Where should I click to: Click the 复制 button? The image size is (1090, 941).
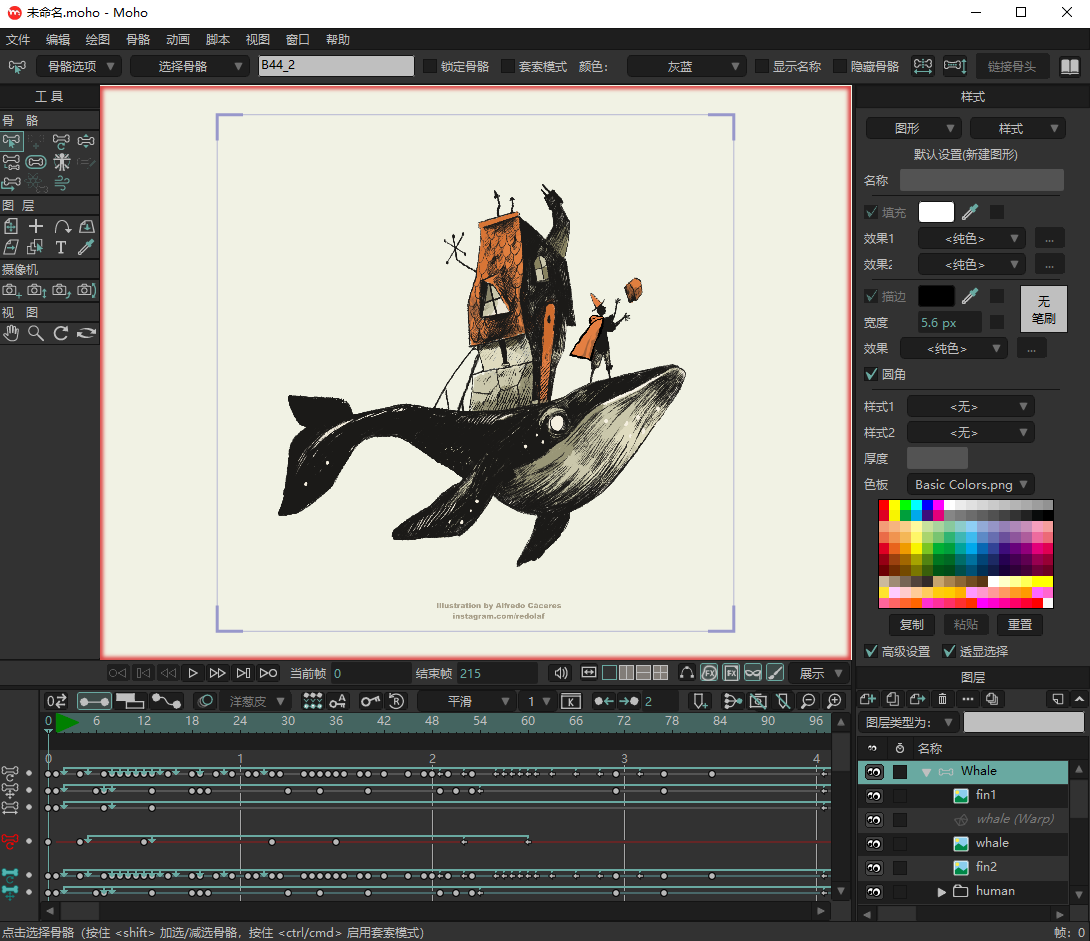point(911,624)
